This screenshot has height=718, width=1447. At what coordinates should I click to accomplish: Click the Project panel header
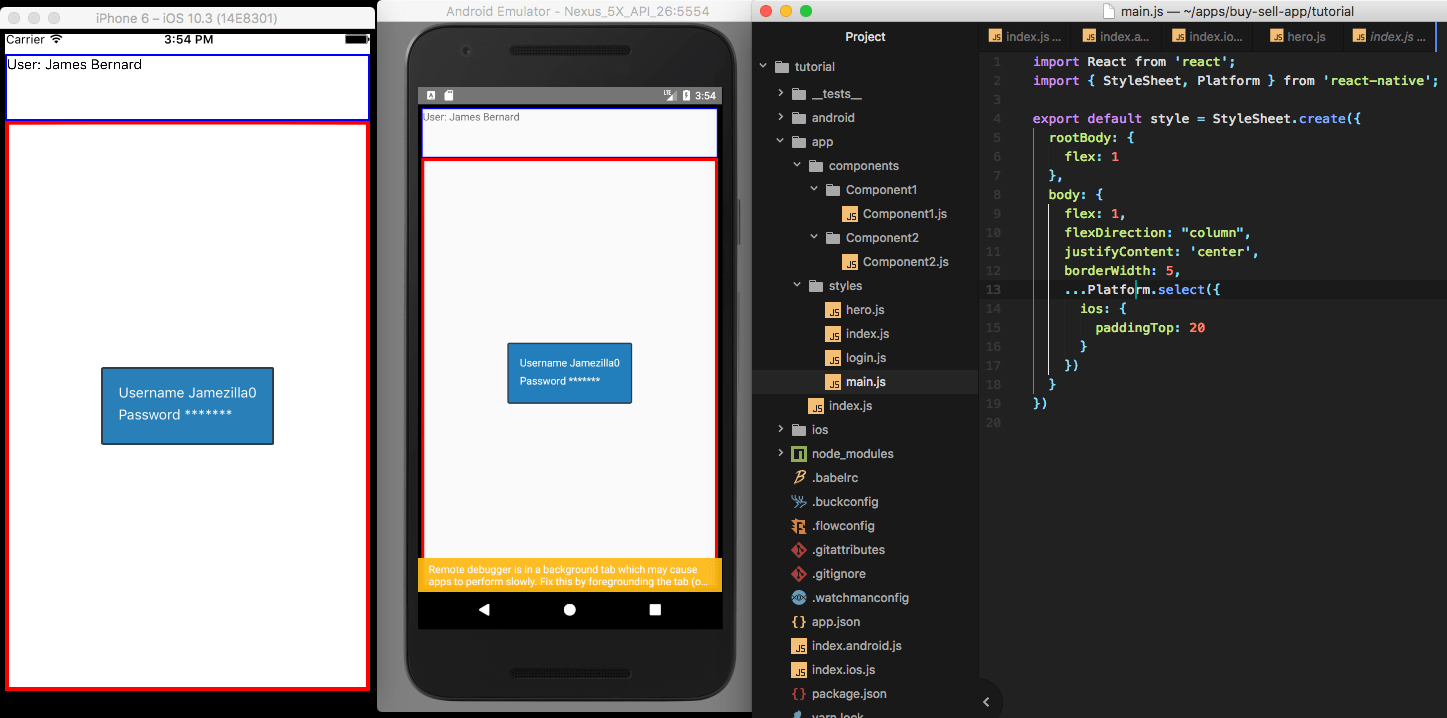pyautogui.click(x=865, y=37)
